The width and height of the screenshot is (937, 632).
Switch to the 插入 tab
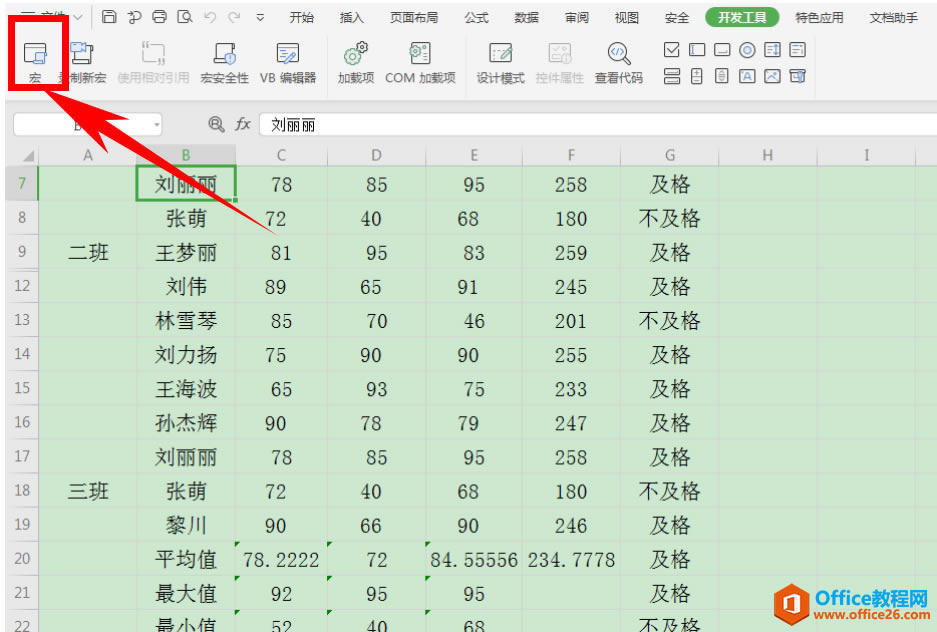[x=351, y=17]
